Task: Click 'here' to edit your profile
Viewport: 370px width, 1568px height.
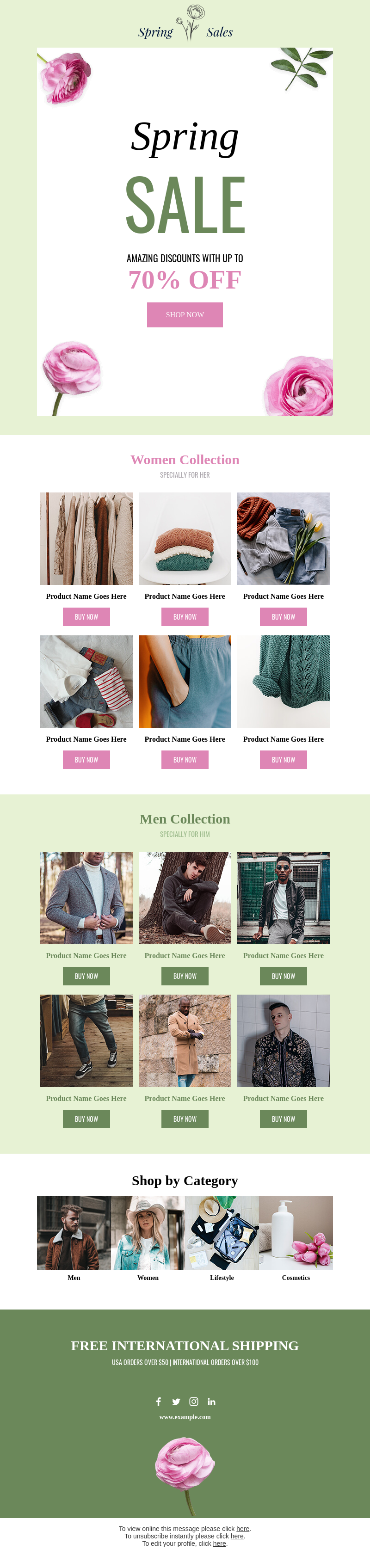Action: [220, 1543]
